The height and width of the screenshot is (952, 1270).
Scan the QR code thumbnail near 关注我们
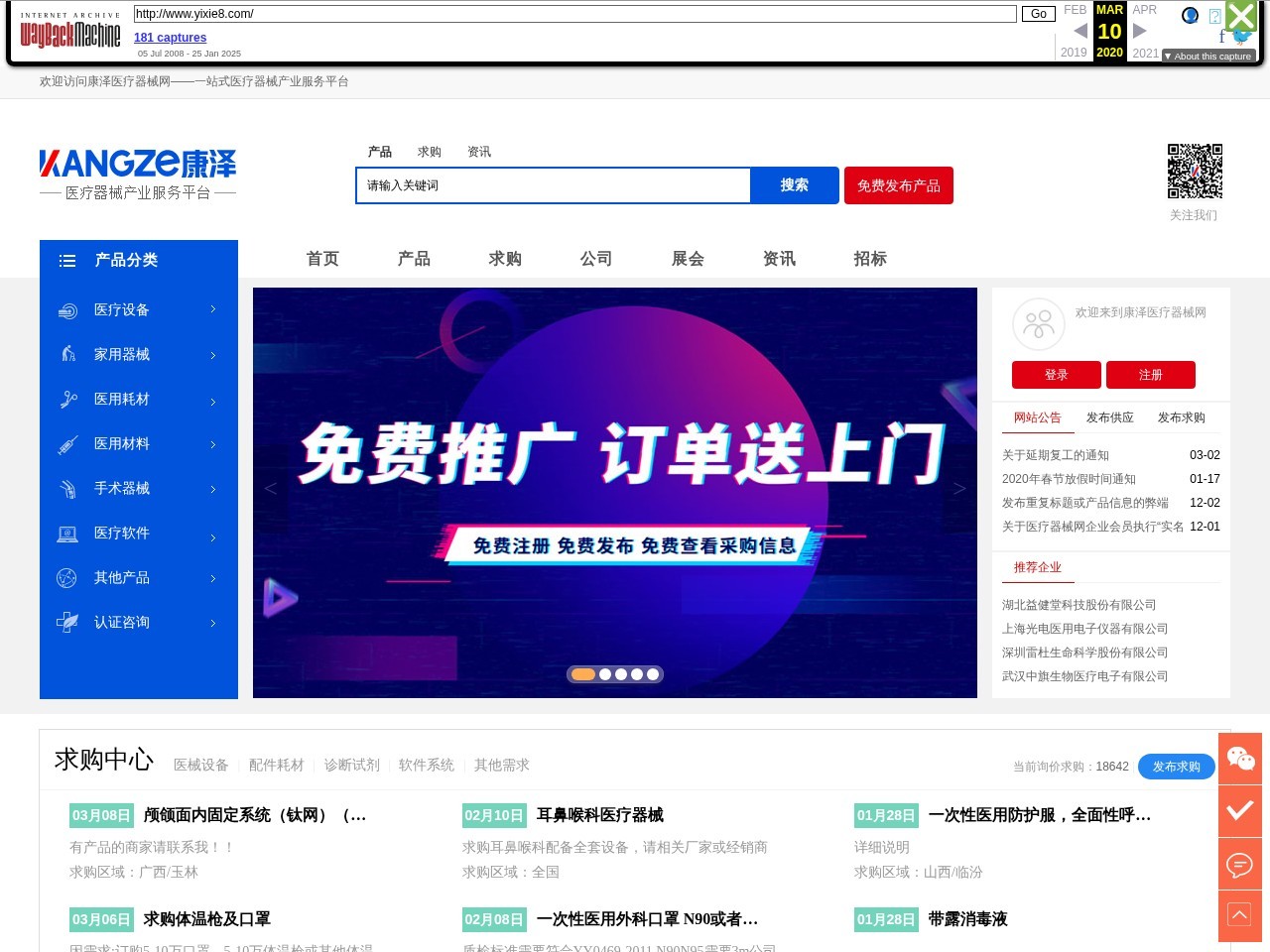coord(1195,171)
